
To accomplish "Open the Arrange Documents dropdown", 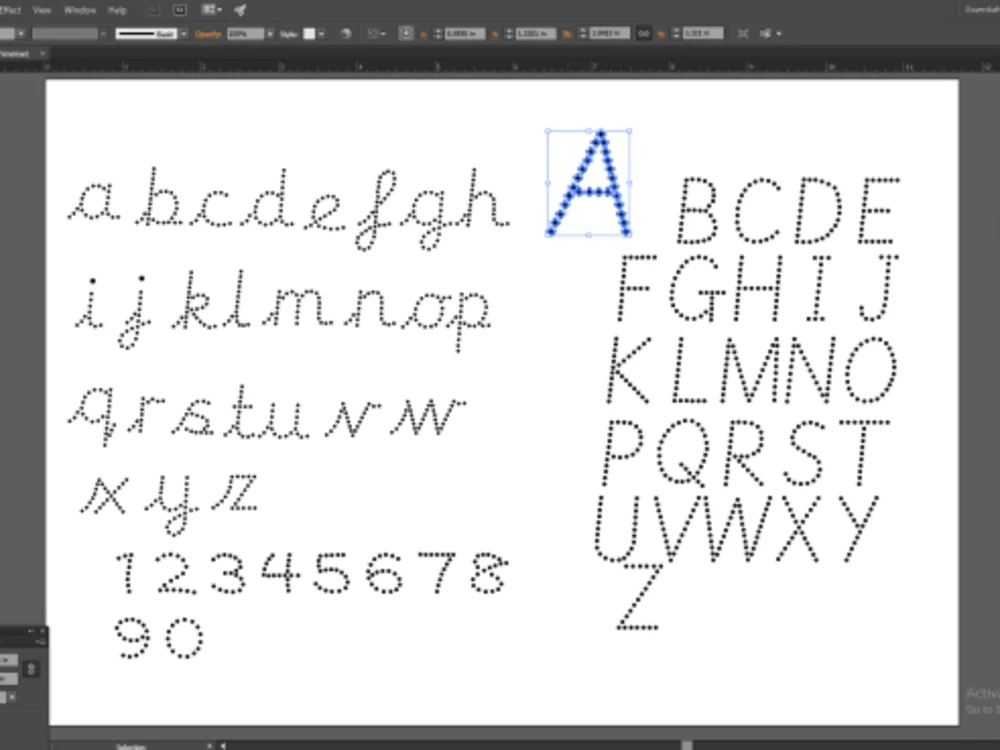I will tap(212, 10).
